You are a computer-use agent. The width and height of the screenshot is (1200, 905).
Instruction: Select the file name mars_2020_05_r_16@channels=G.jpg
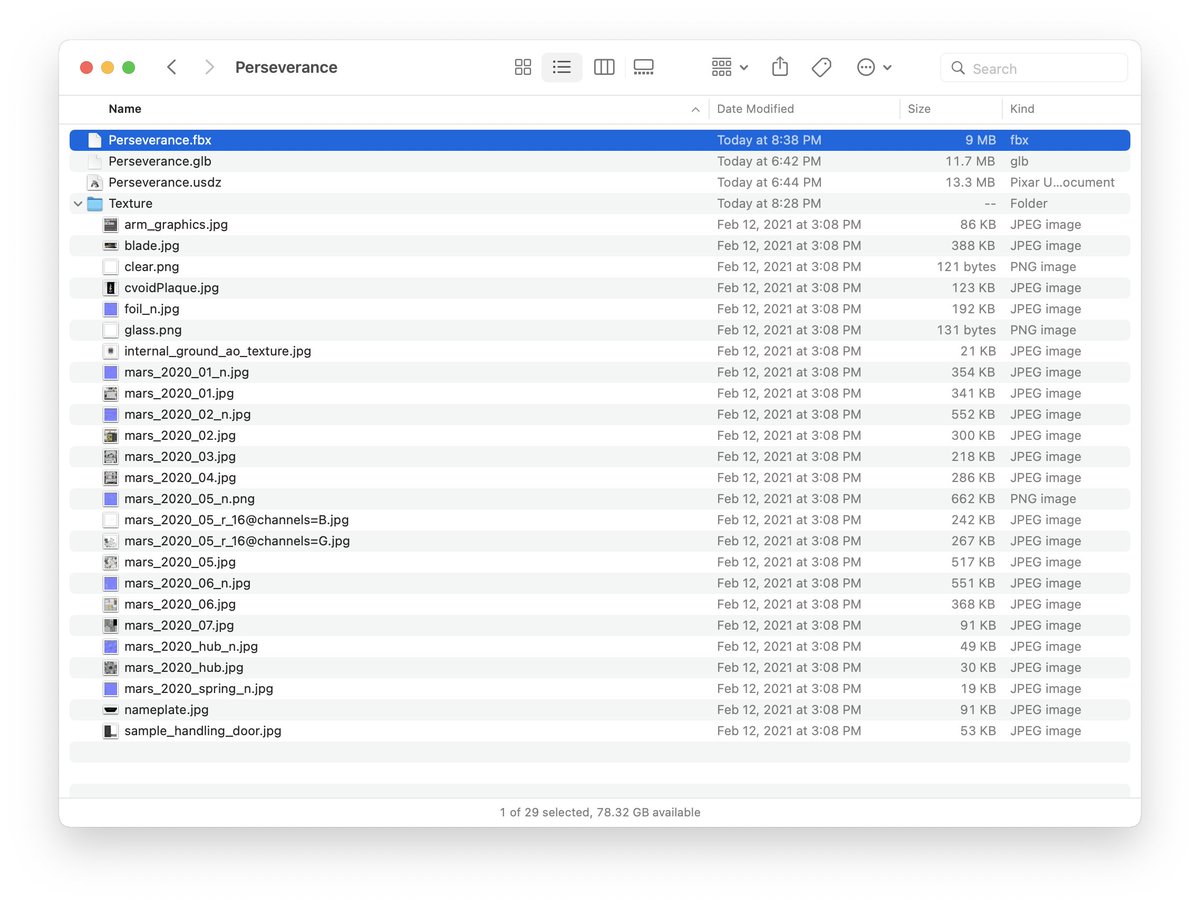click(x=237, y=541)
